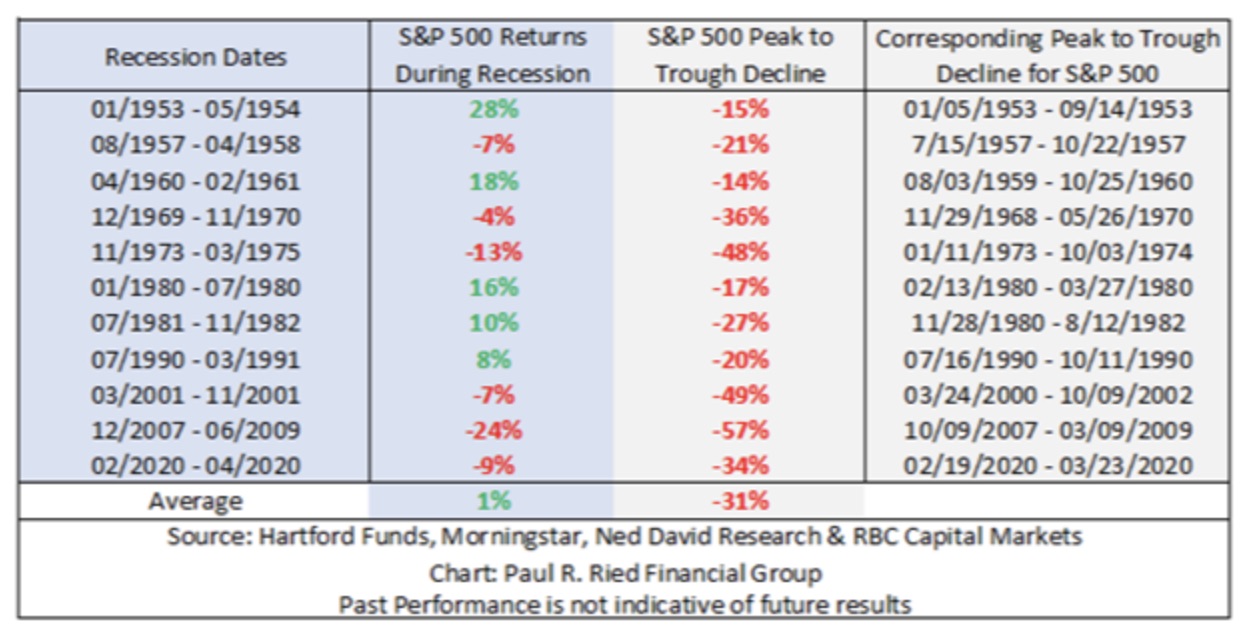Select the 08/1957 - 04/1958 date cell
This screenshot has width=1256, height=632.
click(195, 145)
